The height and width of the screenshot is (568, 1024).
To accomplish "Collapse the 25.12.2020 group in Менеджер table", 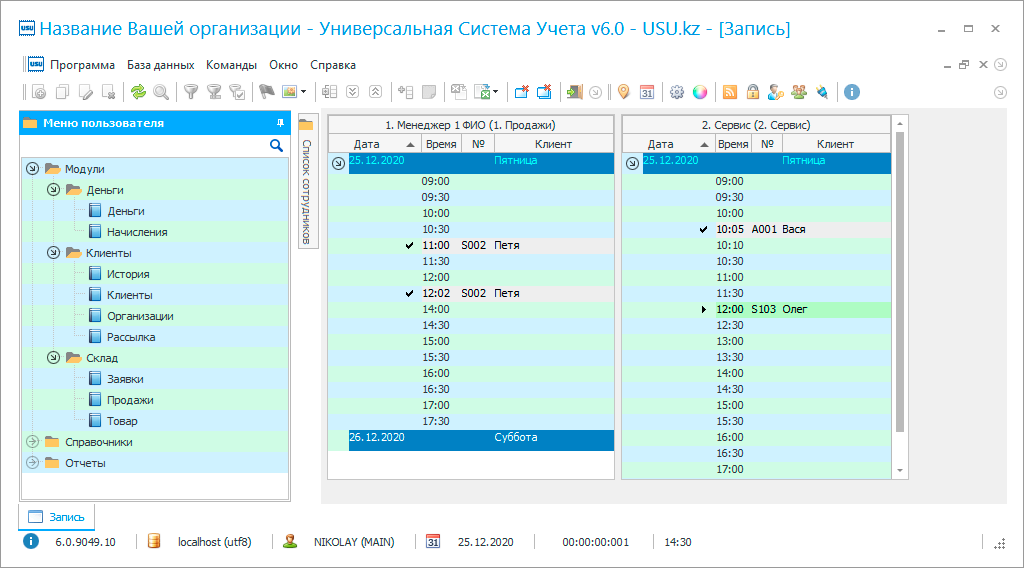I will coord(338,163).
